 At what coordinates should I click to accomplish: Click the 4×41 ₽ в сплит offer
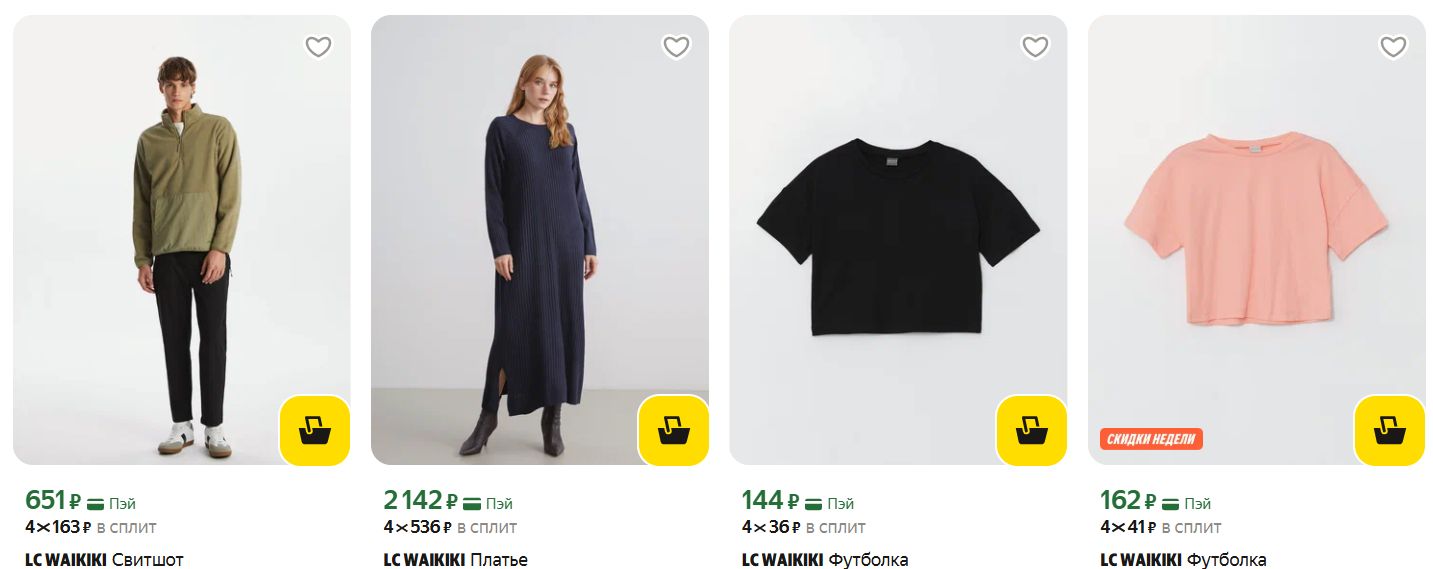pos(1160,527)
